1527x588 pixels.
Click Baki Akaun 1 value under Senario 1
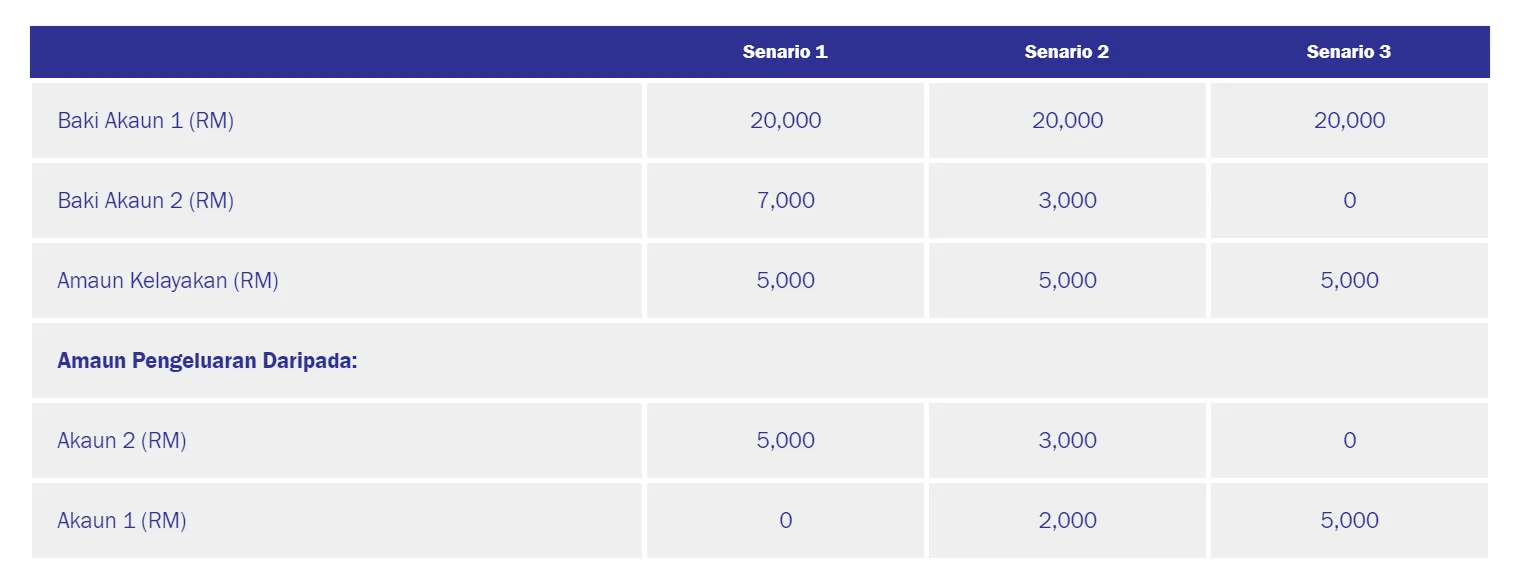[x=785, y=121]
